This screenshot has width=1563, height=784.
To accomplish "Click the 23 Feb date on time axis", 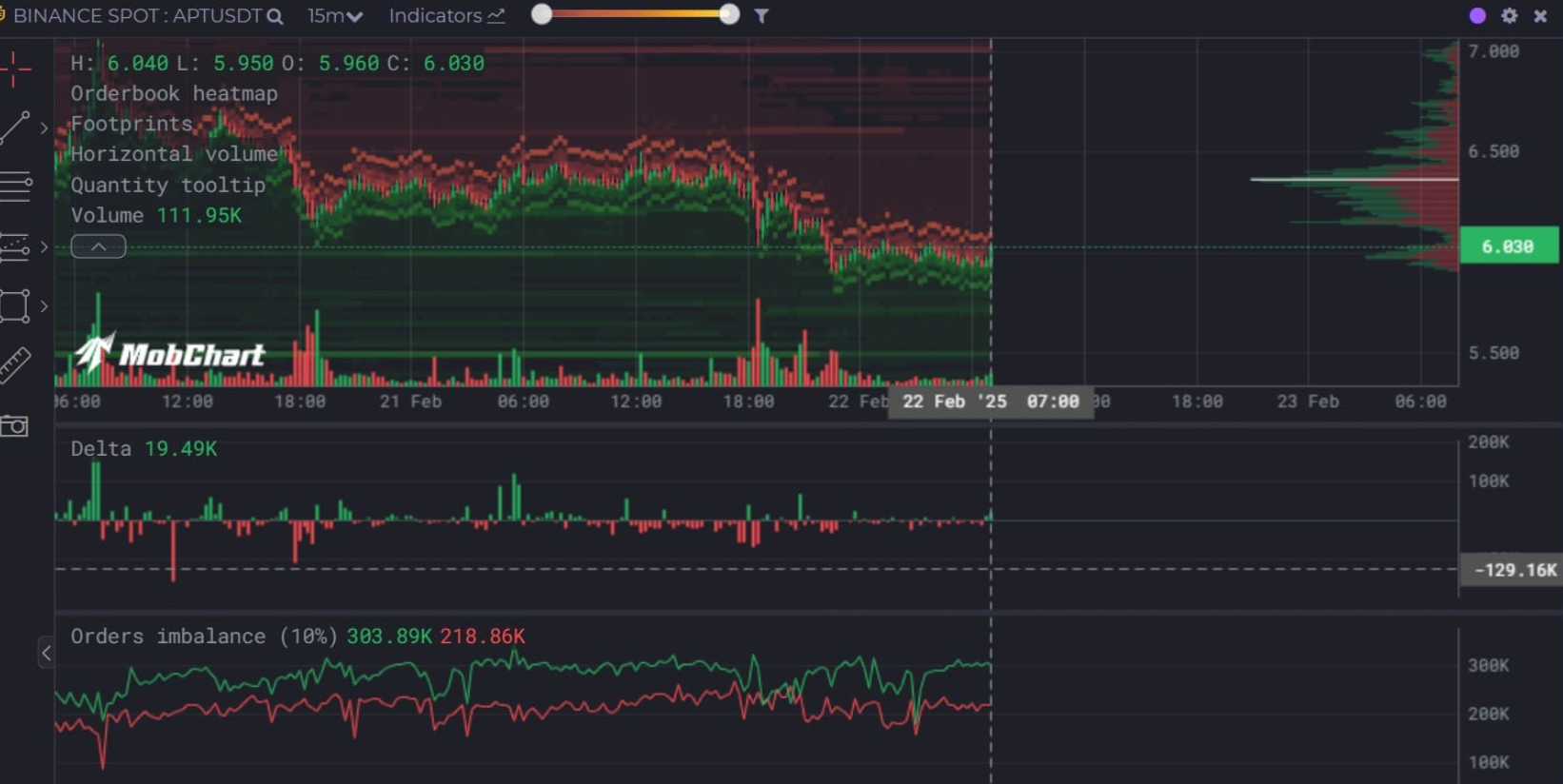I will point(1308,402).
